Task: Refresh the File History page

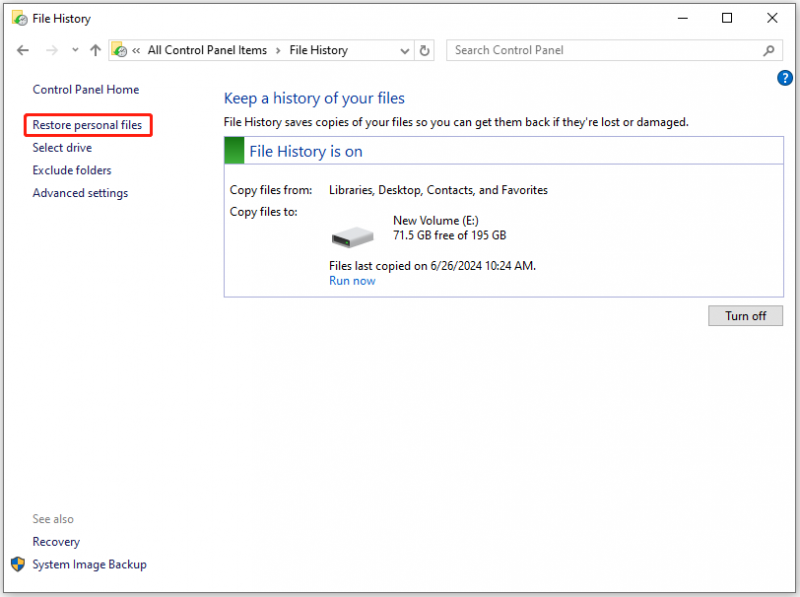Action: pos(424,51)
